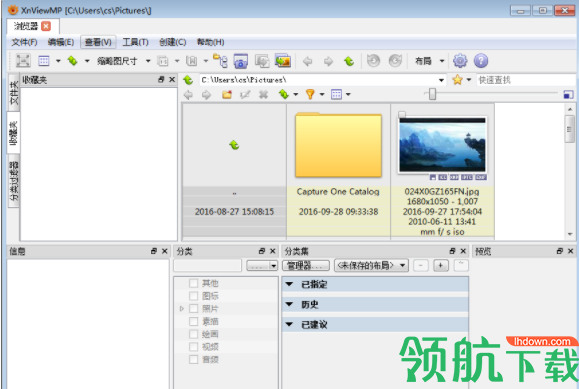Click the green up-folder arrow in main toolbar

click(349, 61)
